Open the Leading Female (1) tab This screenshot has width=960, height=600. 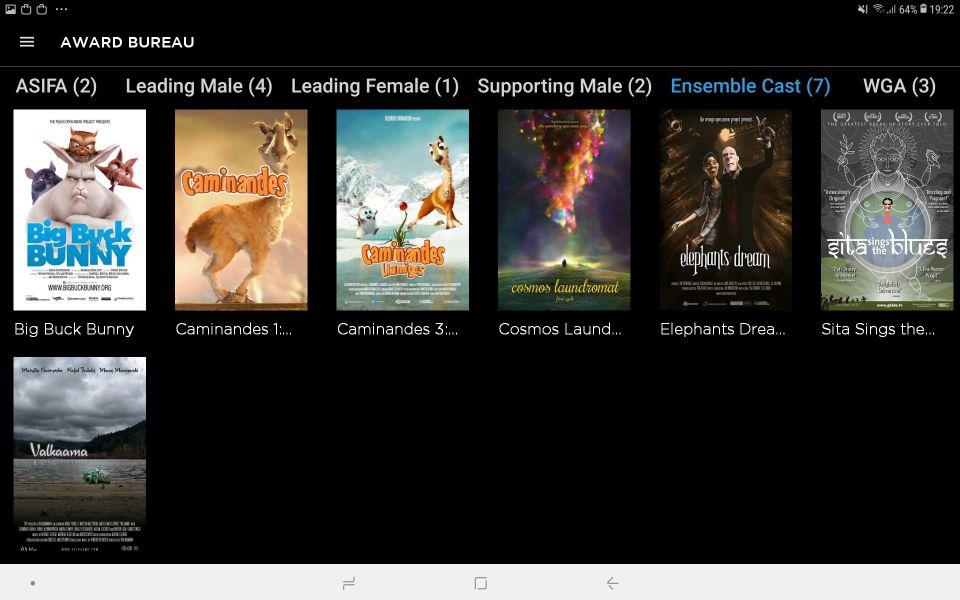point(375,86)
